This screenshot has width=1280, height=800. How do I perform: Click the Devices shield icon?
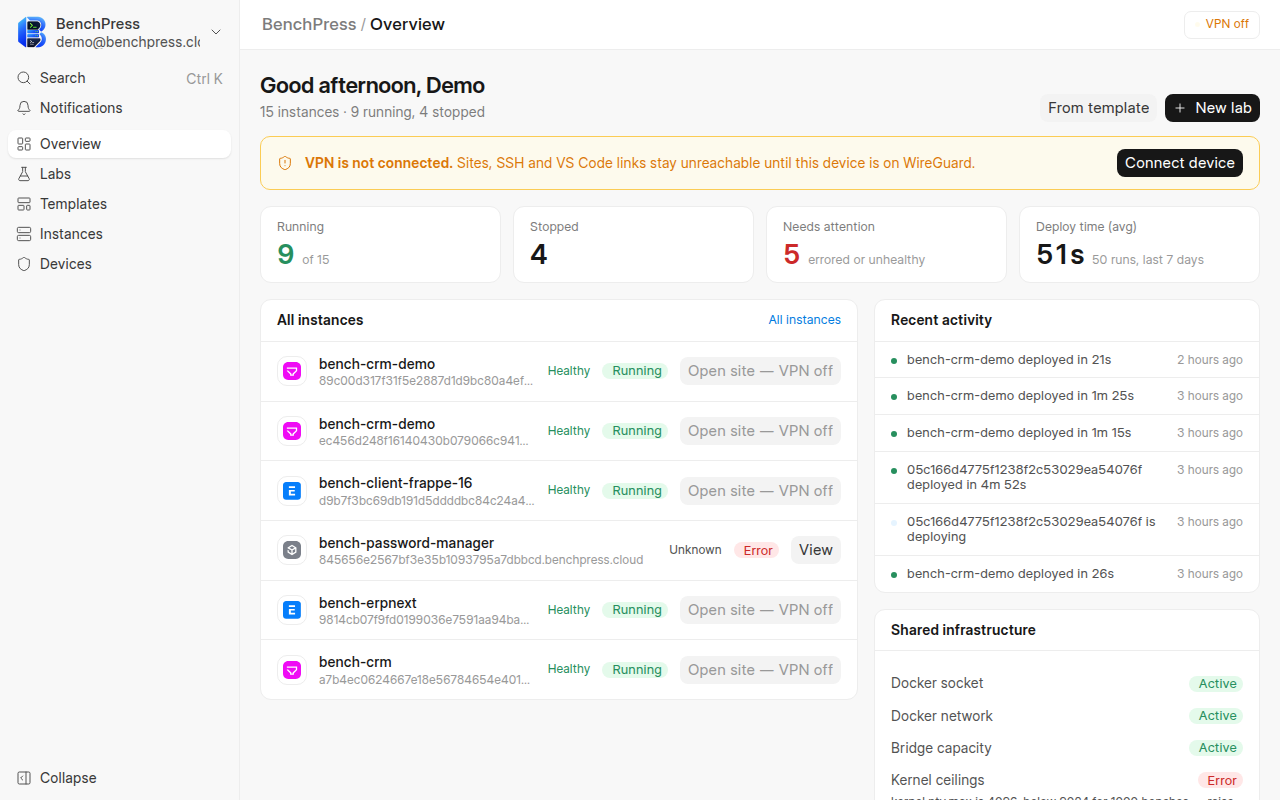pyautogui.click(x=24, y=264)
